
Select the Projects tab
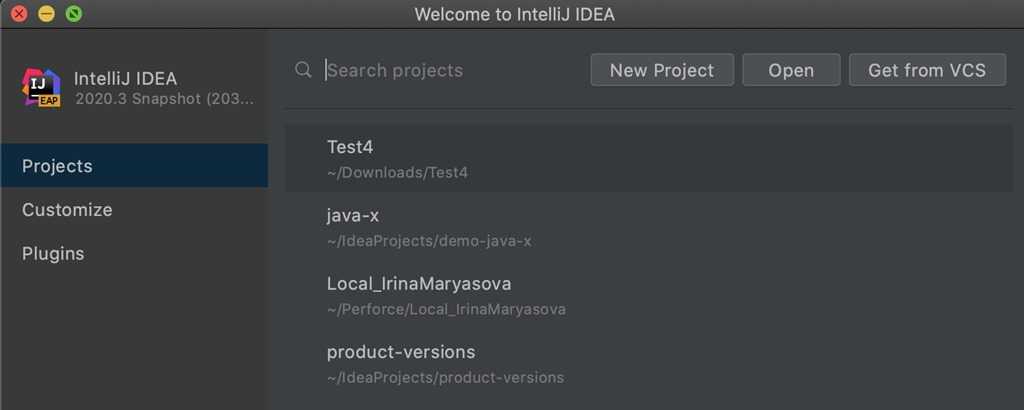(134, 166)
